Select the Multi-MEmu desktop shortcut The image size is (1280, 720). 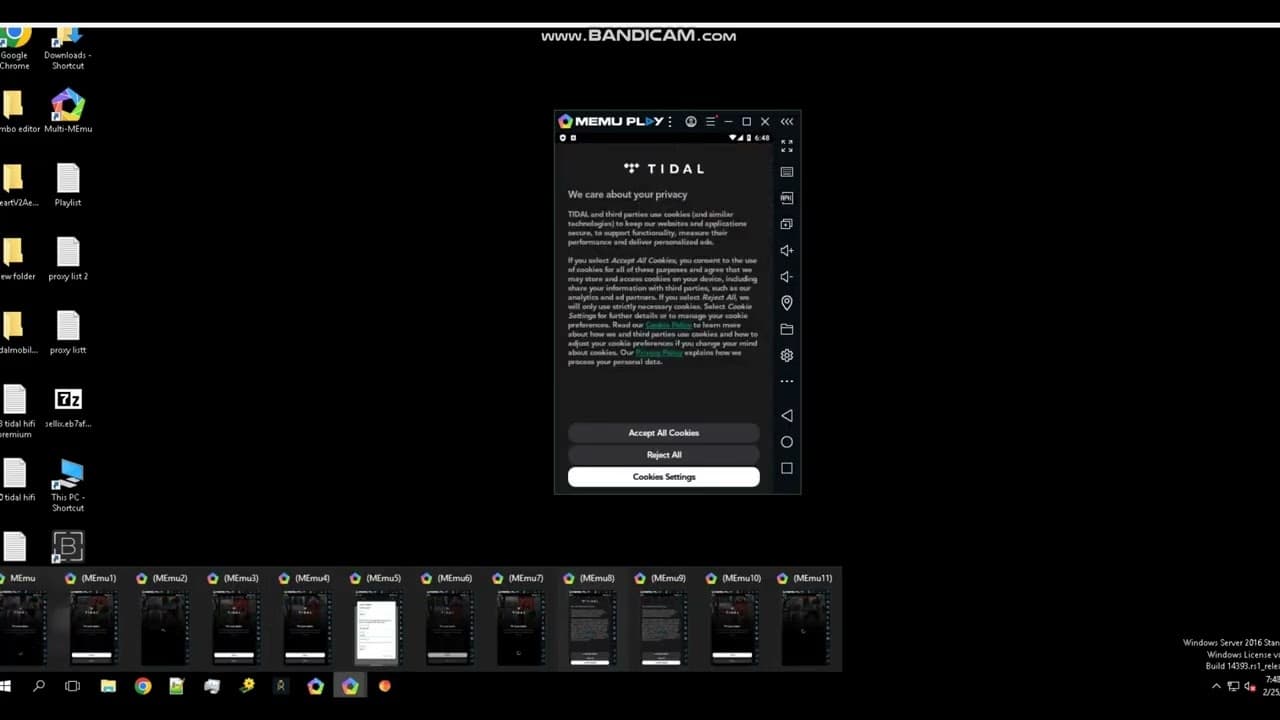click(x=68, y=111)
